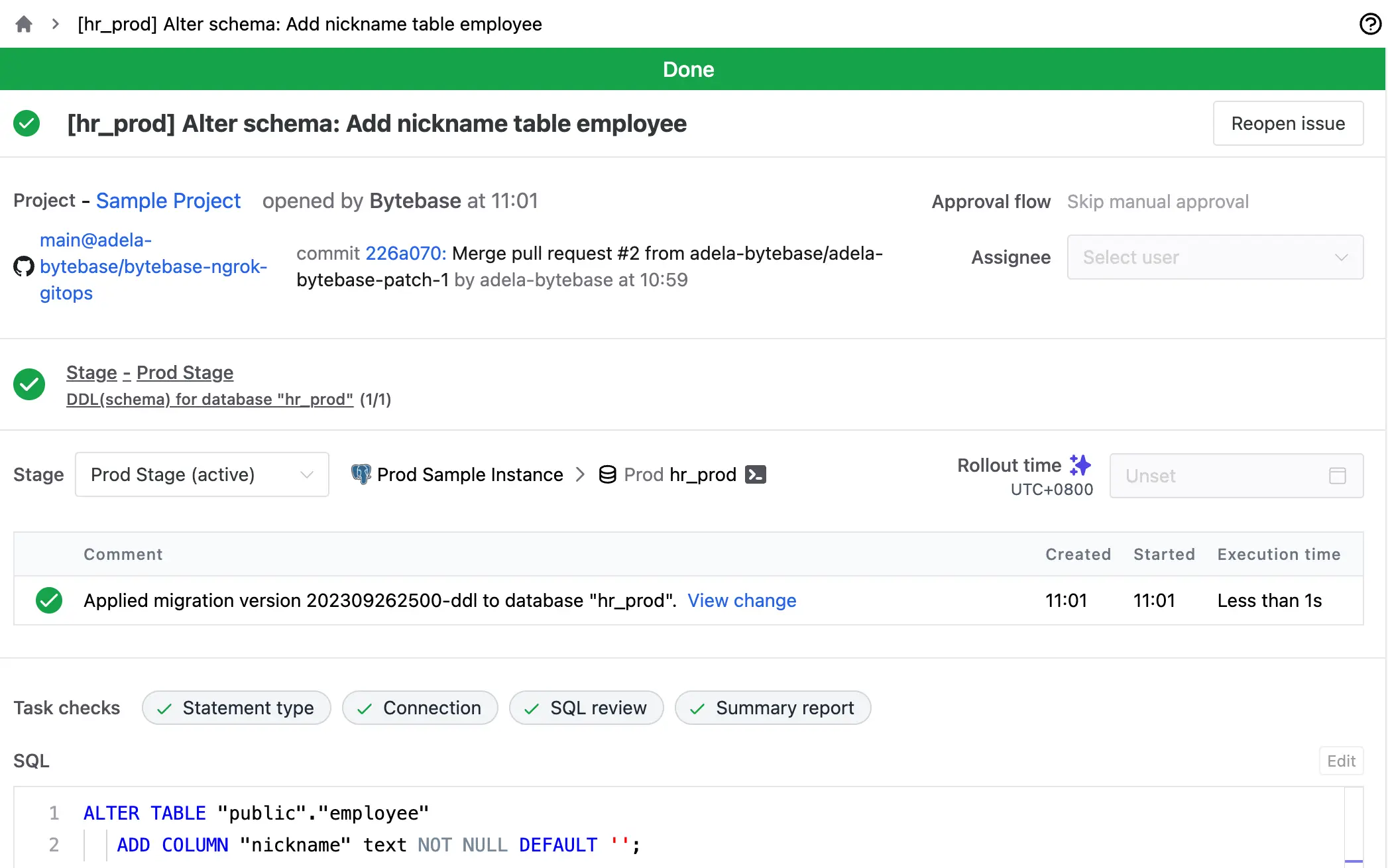Click the Done status banner
The width and height of the screenshot is (1388, 868).
(693, 69)
